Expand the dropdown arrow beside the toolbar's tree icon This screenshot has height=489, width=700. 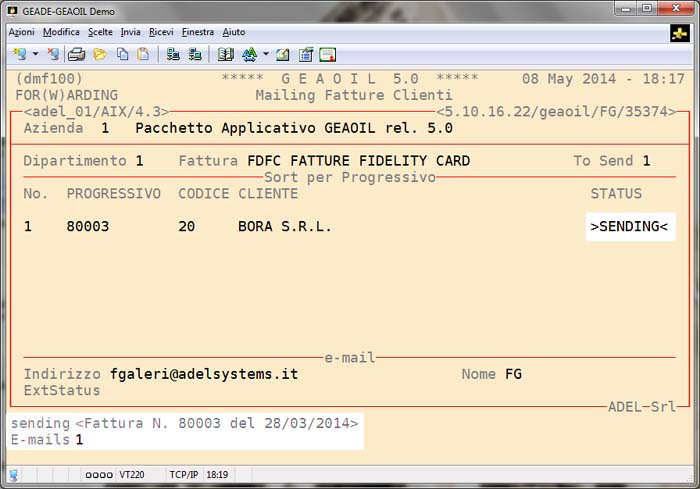pyautogui.click(x=266, y=54)
